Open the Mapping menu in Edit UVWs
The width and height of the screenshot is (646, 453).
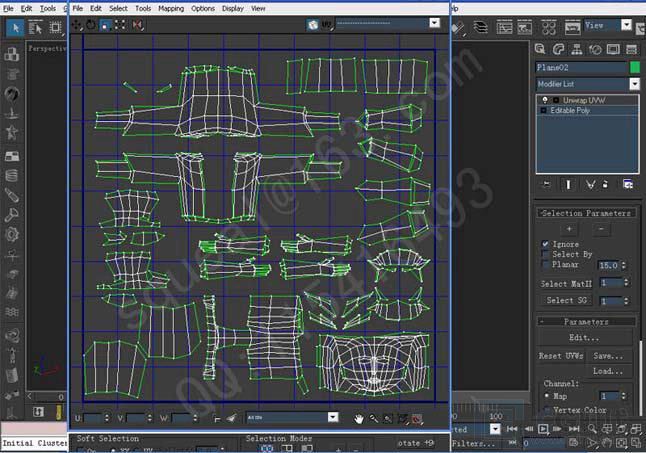point(171,8)
